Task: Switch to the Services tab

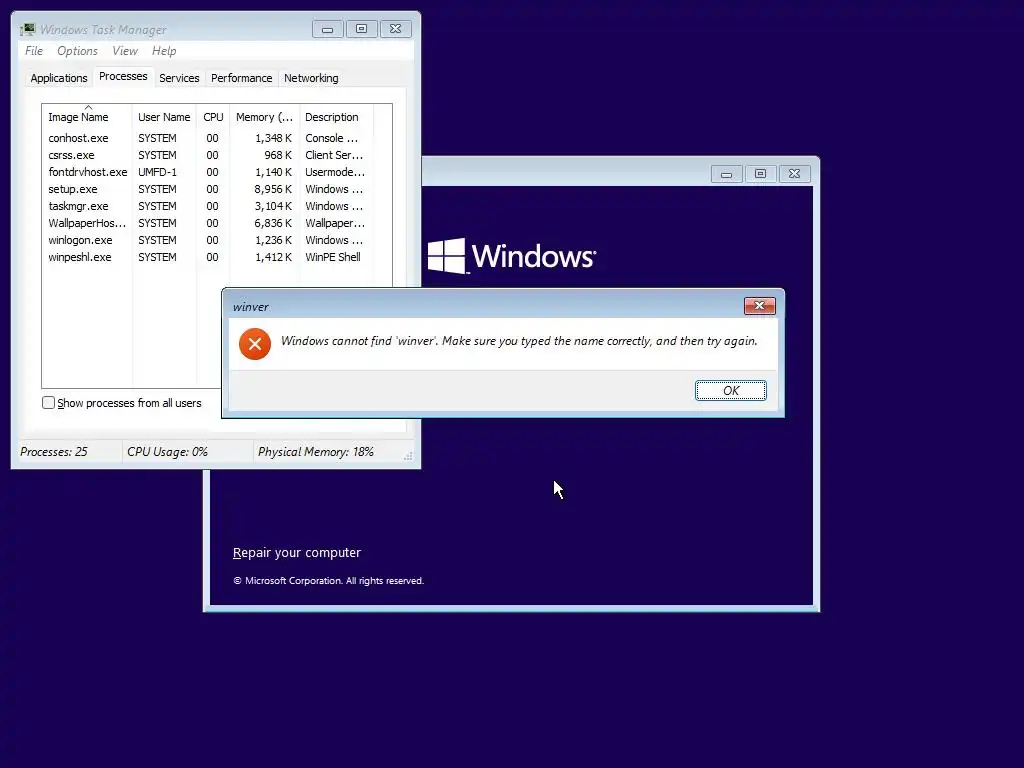Action: point(179,78)
